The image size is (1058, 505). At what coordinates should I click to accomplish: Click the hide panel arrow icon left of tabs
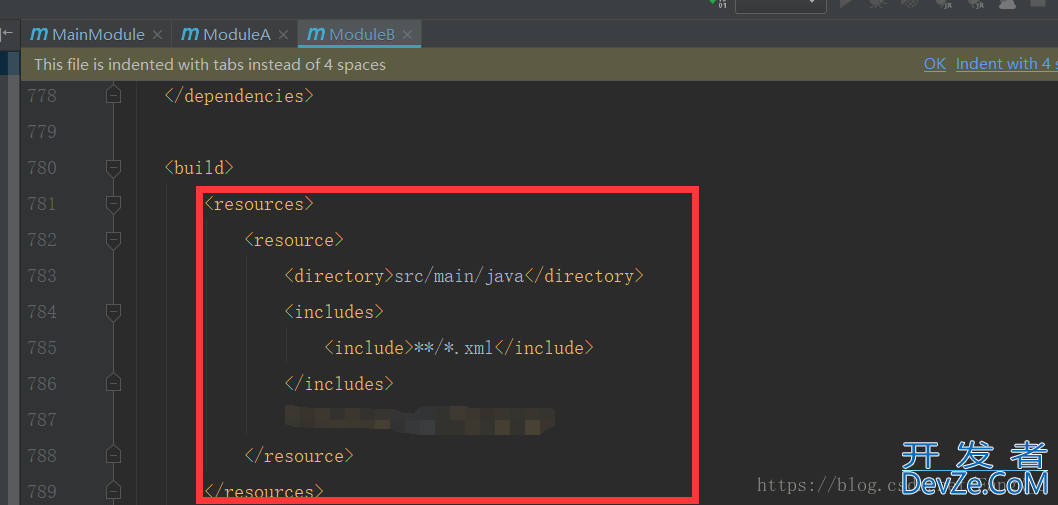coord(7,32)
